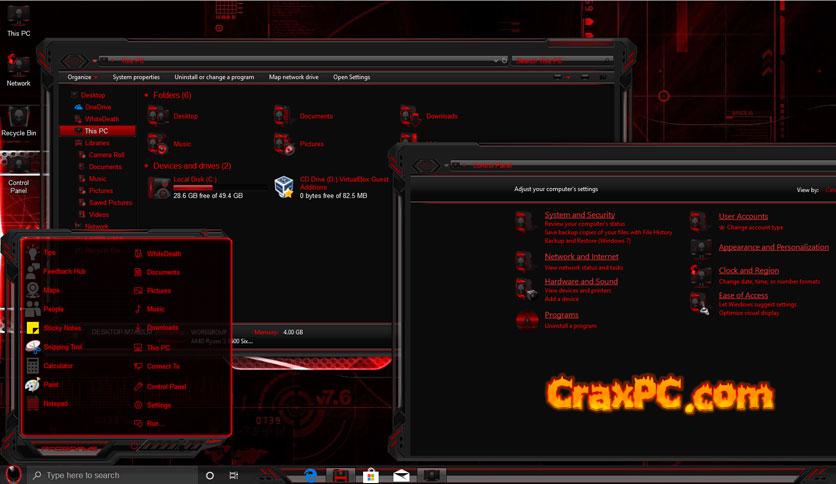Open File Explorer taskbar icon
Screen dimensions: 836x484
(341, 475)
